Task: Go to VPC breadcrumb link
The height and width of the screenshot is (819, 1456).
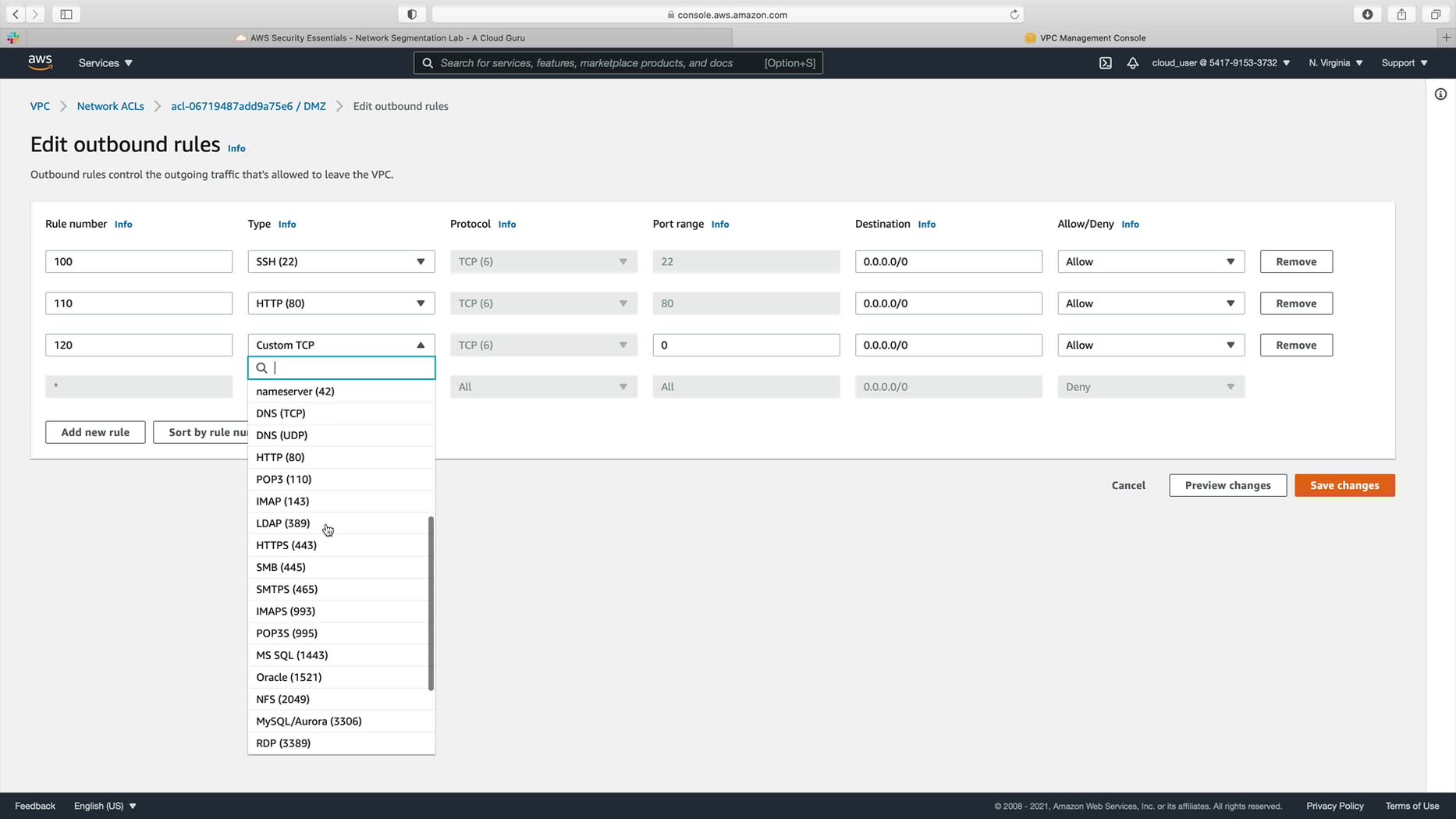Action: [40, 106]
